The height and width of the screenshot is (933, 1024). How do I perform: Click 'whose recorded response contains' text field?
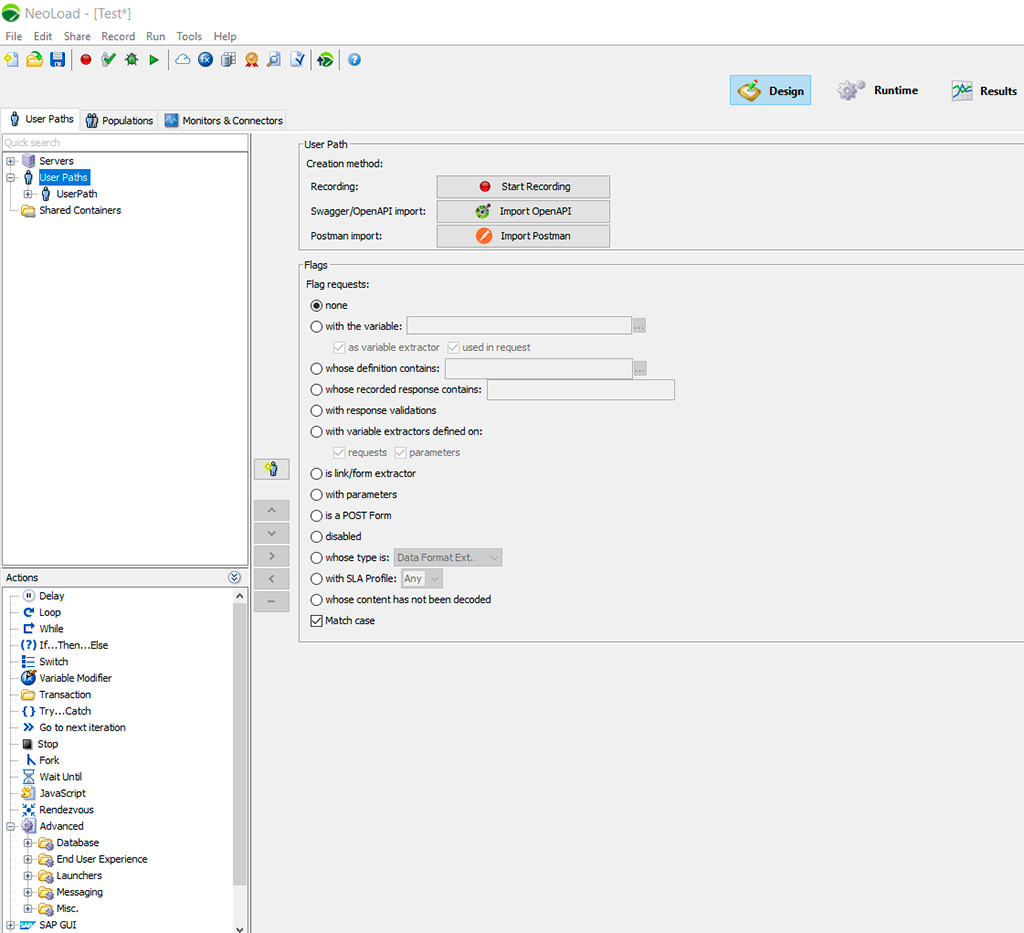[581, 390]
